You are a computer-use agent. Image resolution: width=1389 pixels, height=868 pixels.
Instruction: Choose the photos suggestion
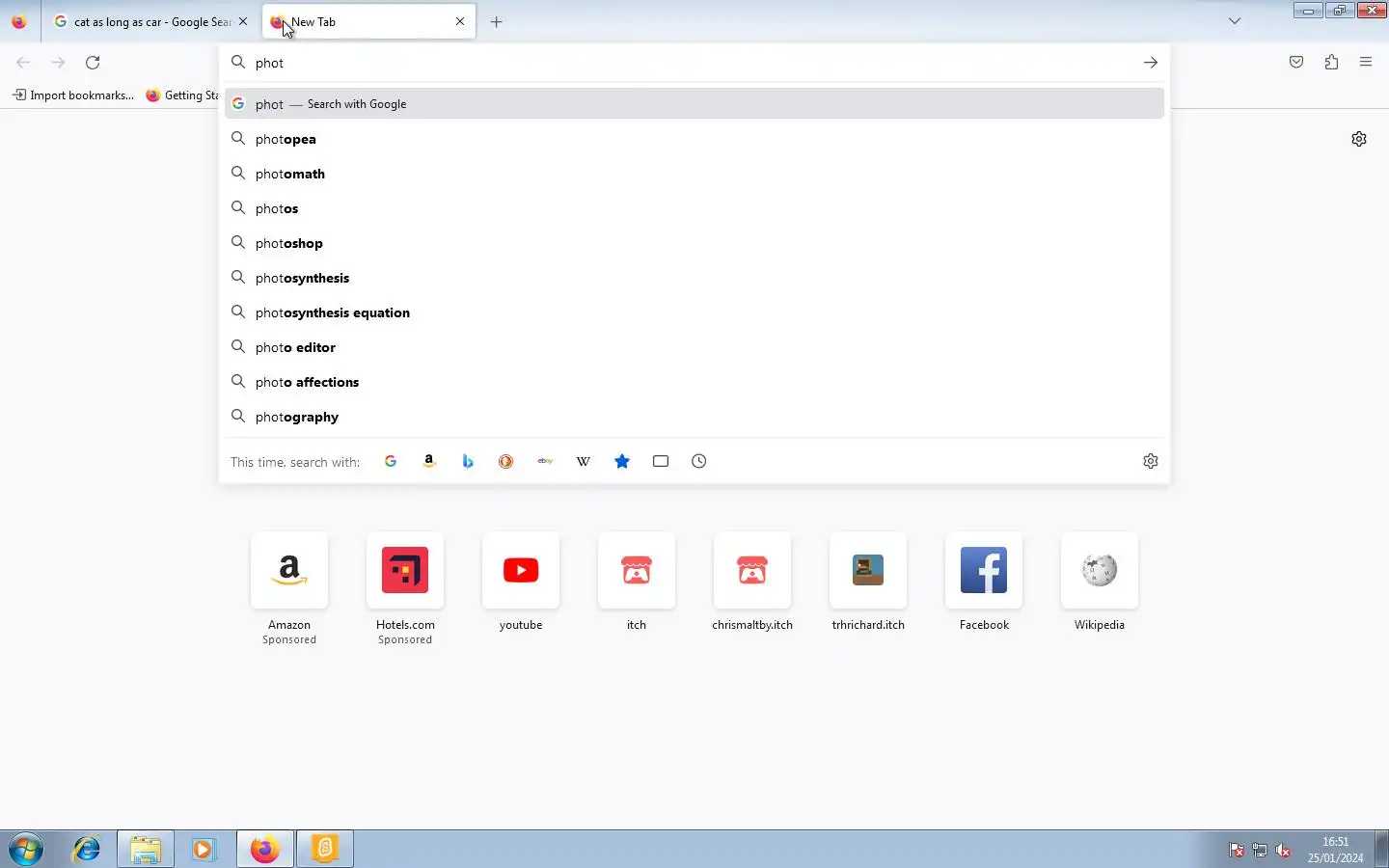coord(694,208)
